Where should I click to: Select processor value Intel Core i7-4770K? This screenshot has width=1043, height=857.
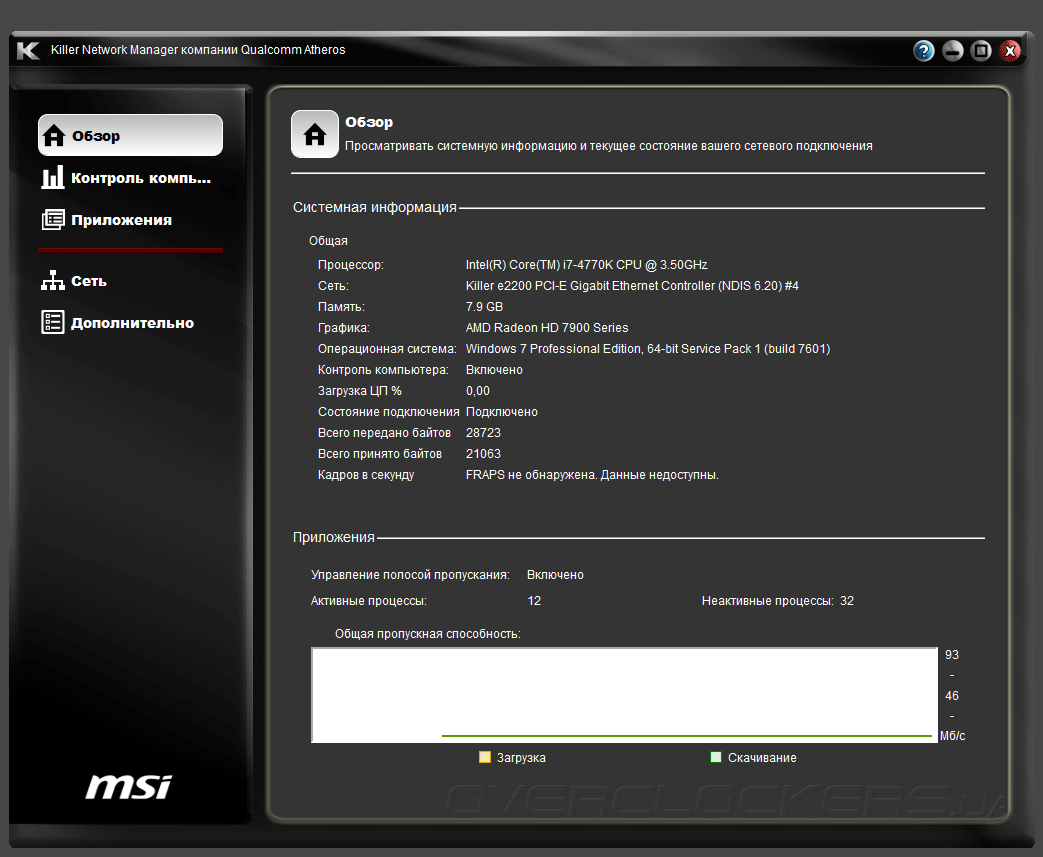[587, 265]
